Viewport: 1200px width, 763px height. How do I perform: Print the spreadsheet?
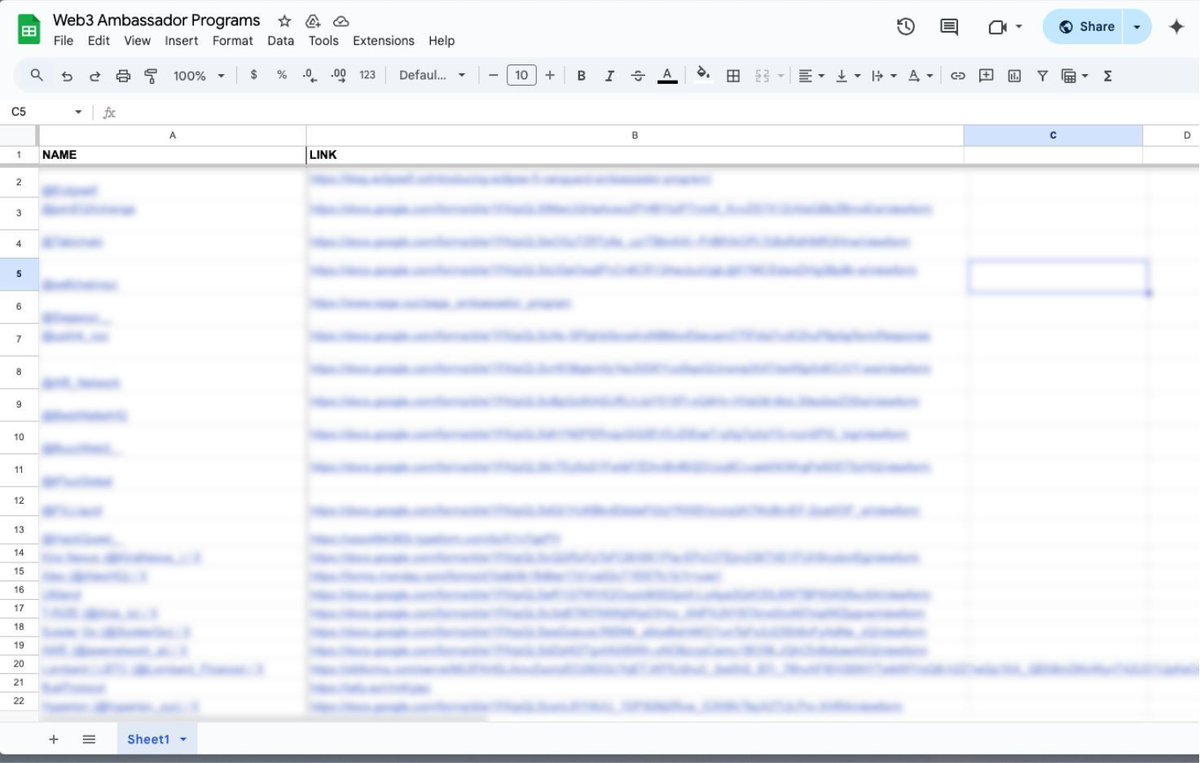pos(123,75)
